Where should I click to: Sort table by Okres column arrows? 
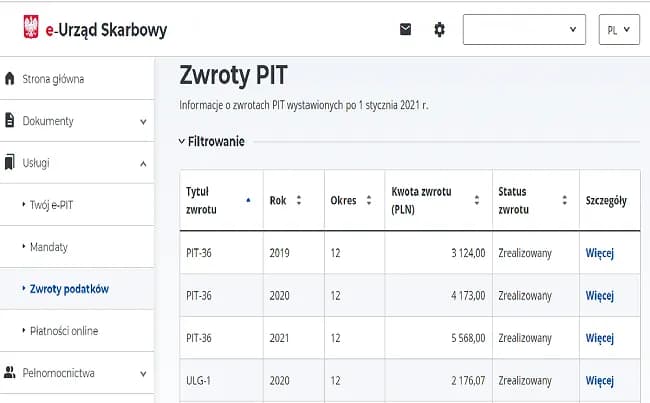pyautogui.click(x=365, y=200)
